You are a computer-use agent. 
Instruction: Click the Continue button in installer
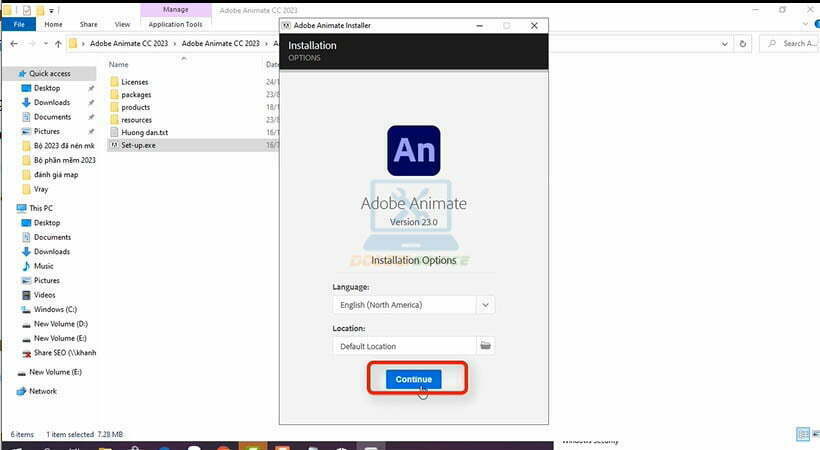click(x=414, y=379)
